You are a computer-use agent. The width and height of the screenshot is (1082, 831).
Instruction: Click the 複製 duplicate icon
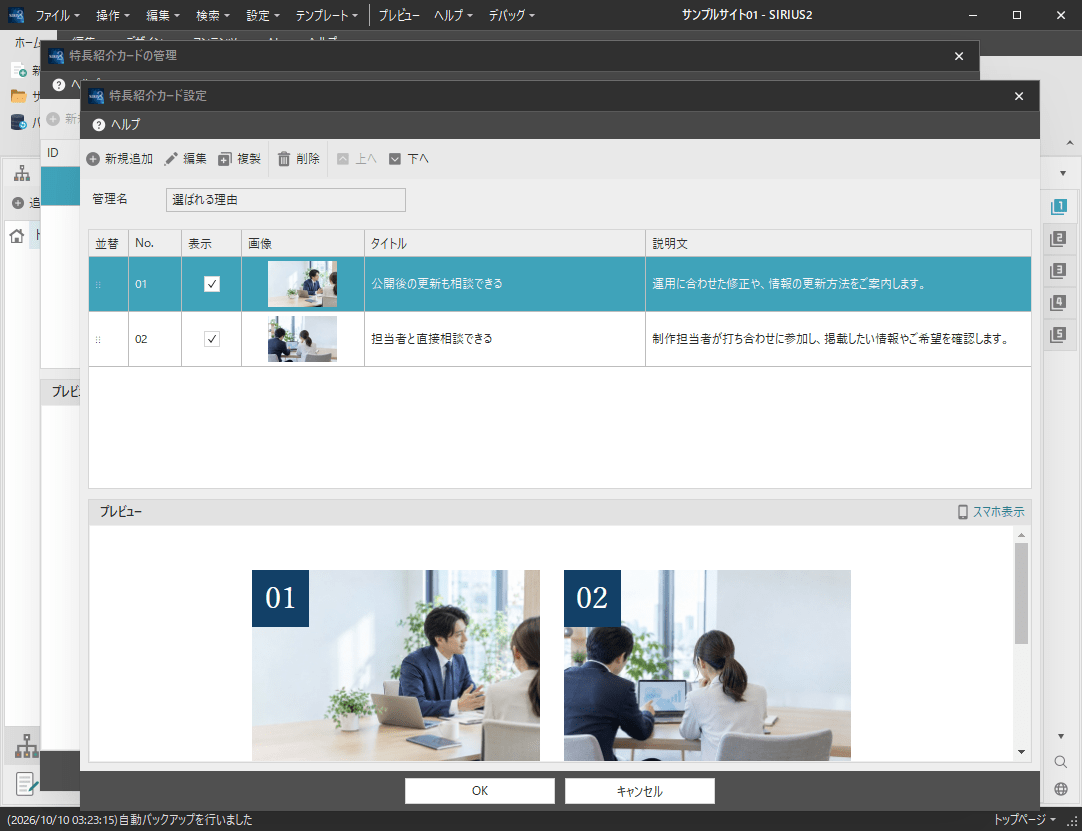click(225, 159)
